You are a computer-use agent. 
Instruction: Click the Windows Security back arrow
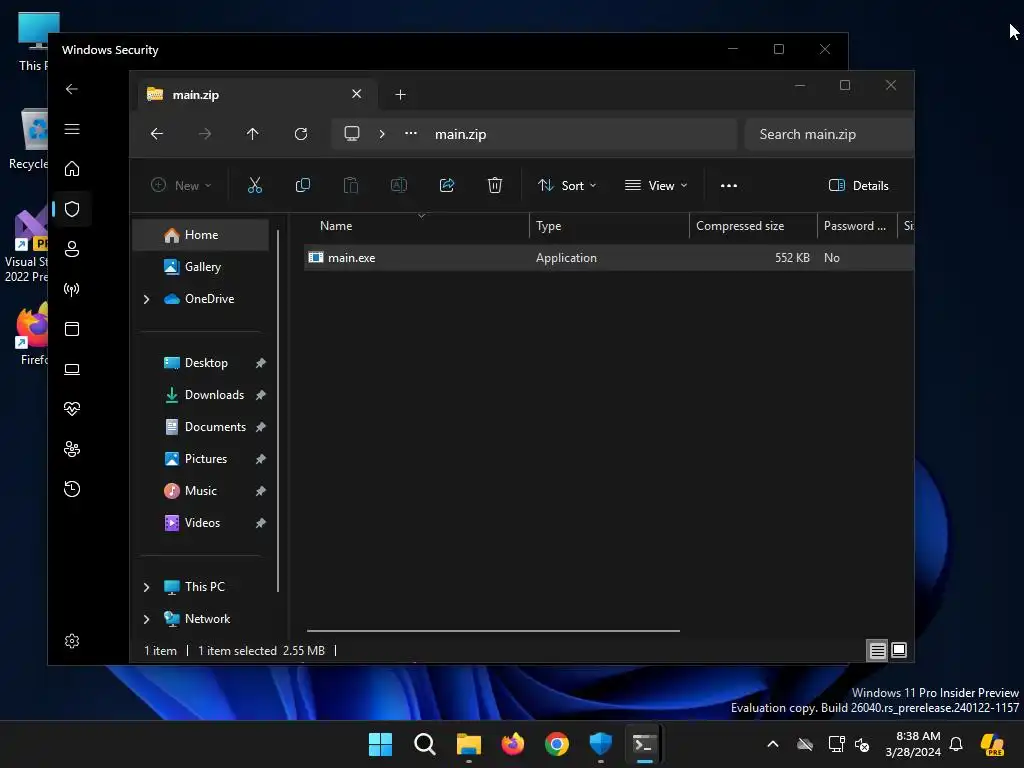tap(72, 89)
